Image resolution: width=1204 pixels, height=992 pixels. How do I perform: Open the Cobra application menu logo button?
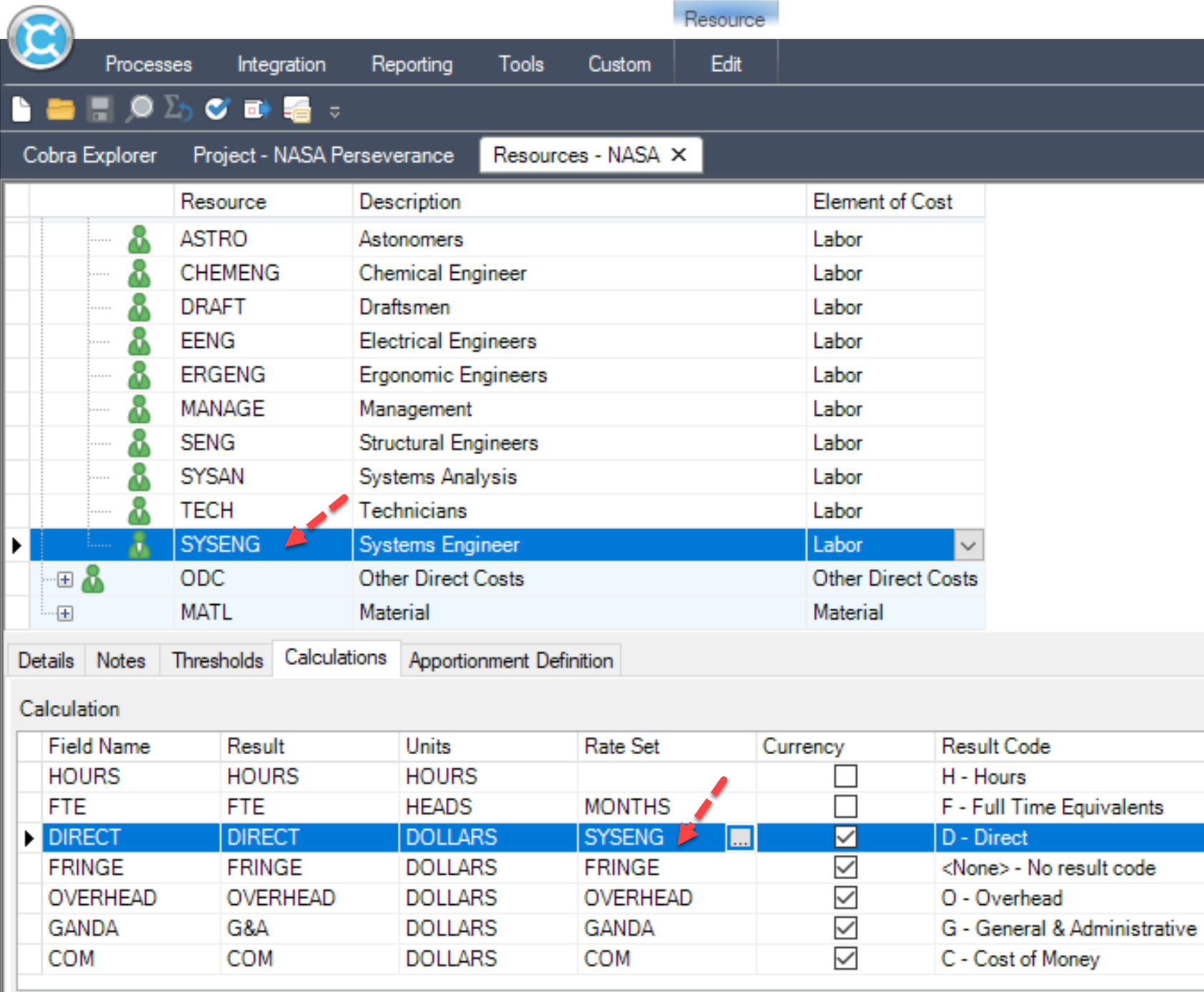41,39
